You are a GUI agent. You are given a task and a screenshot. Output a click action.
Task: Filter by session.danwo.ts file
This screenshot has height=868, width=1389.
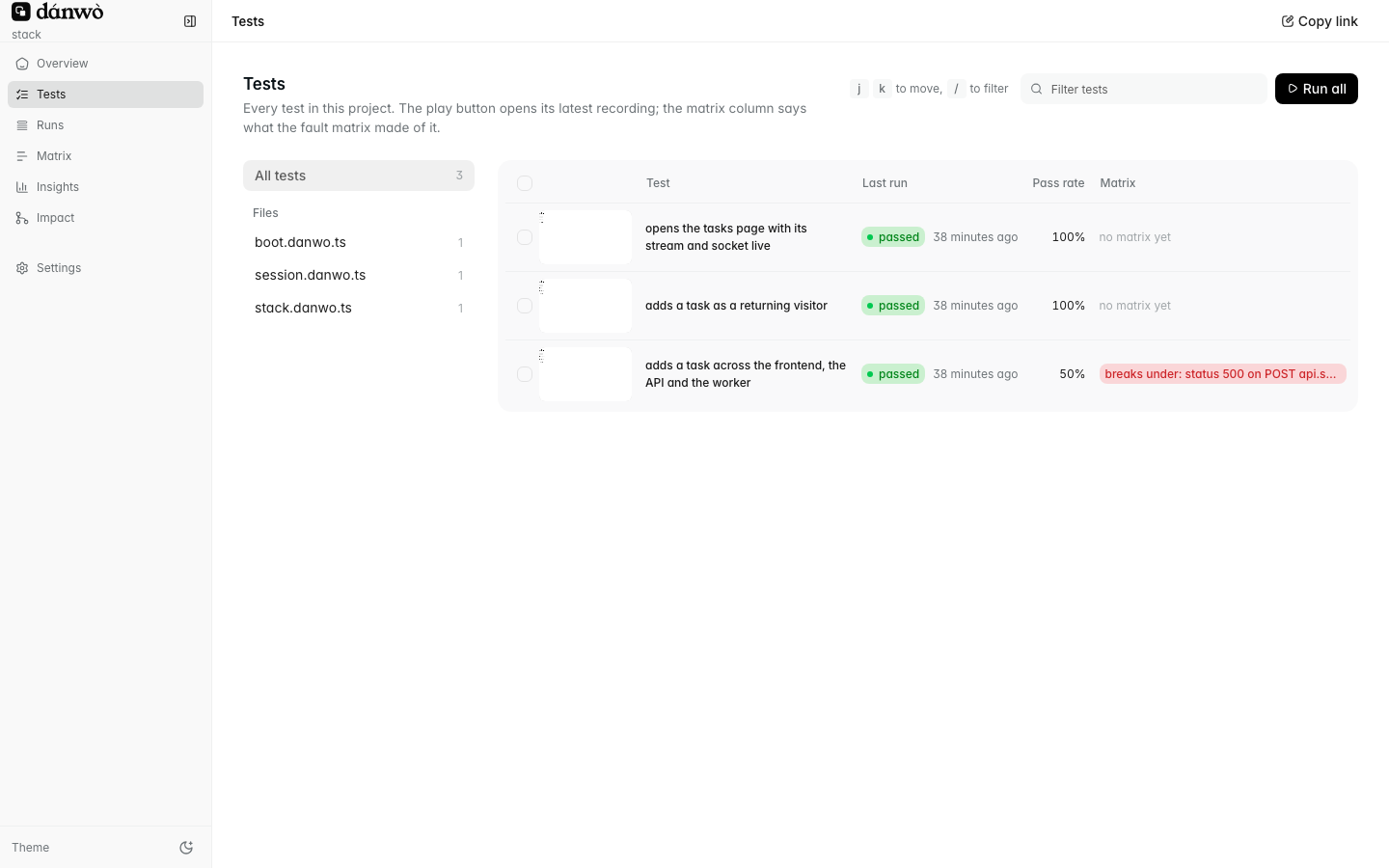(x=359, y=275)
